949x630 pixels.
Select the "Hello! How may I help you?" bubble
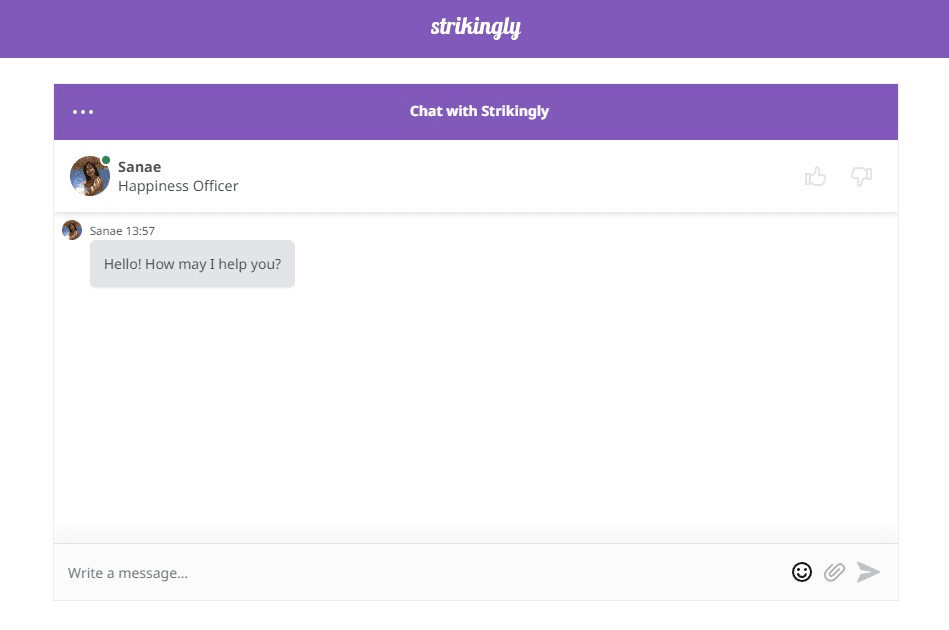point(192,265)
